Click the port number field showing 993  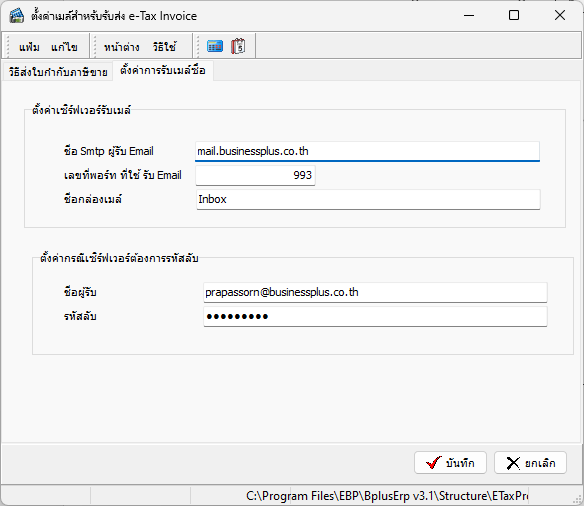[256, 175]
